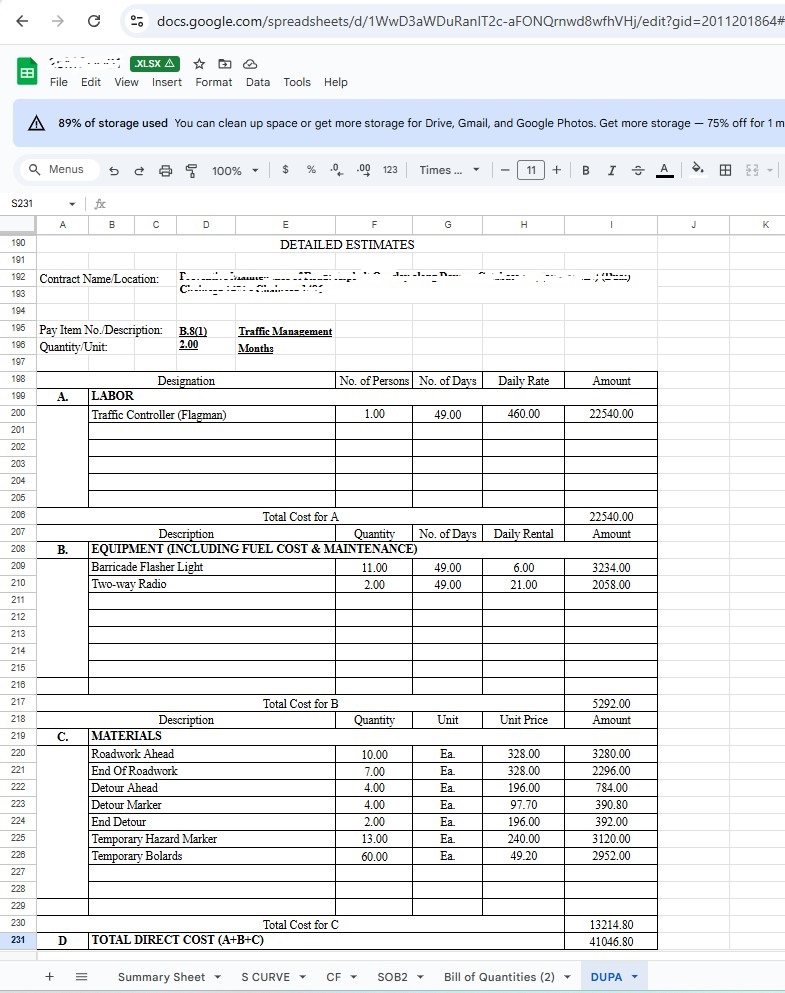785x993 pixels.
Task: Activate the paint format tool
Action: (x=191, y=170)
